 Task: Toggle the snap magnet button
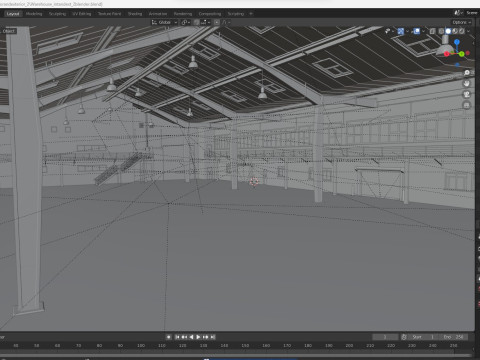[196, 22]
